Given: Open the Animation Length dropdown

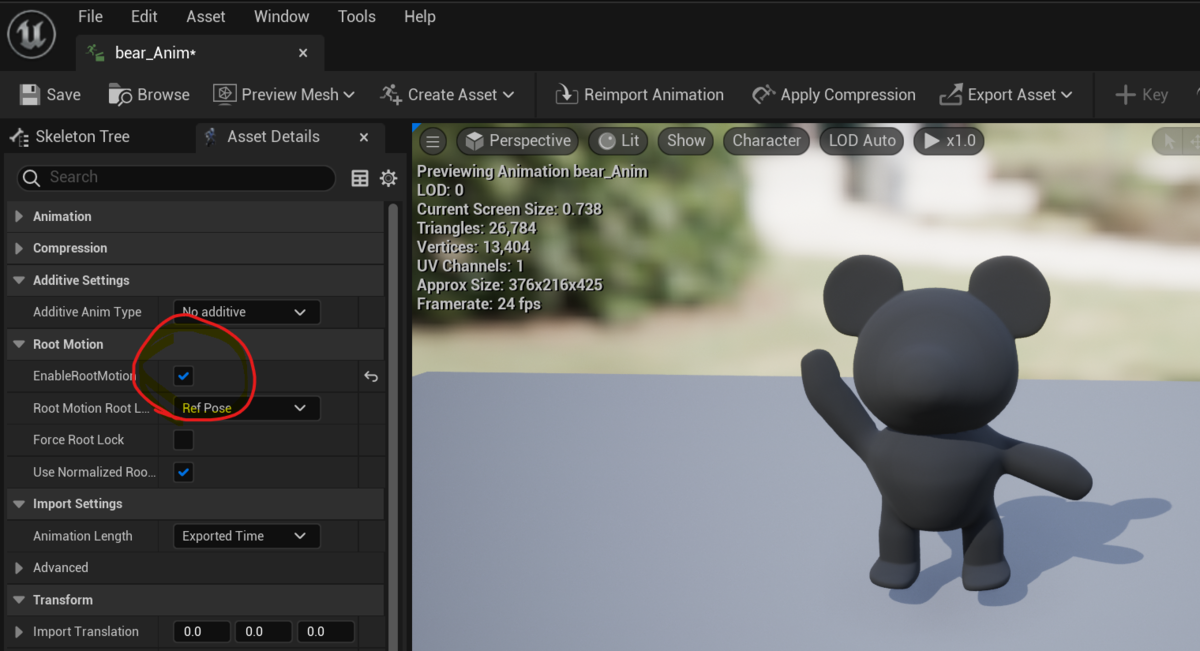Looking at the screenshot, I should 246,536.
